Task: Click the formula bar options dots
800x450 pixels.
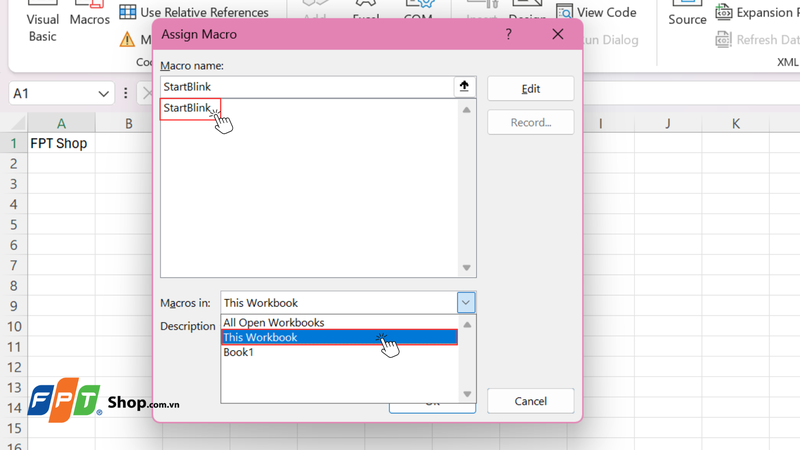Action: 126,93
